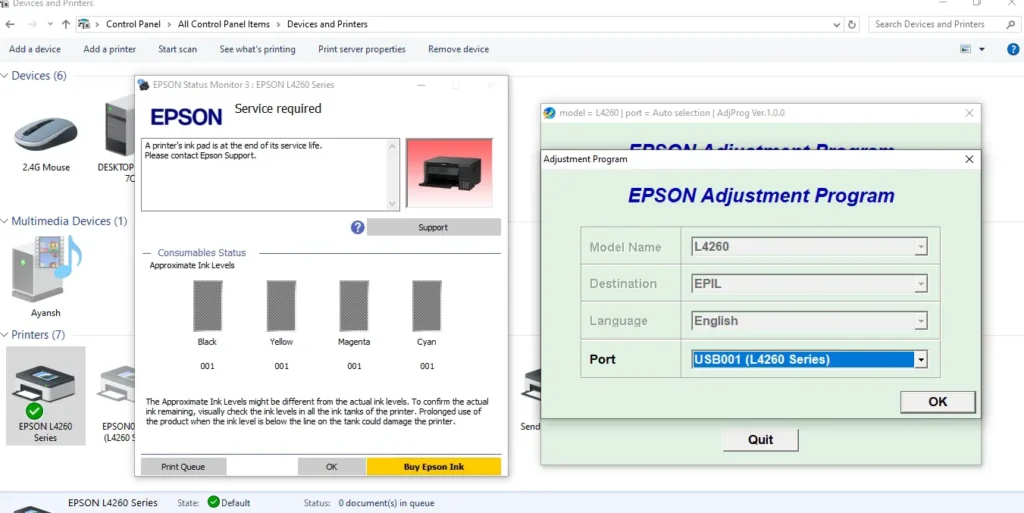
Task: Collapse the Multimedia Devices (1) group
Action: click(5, 221)
